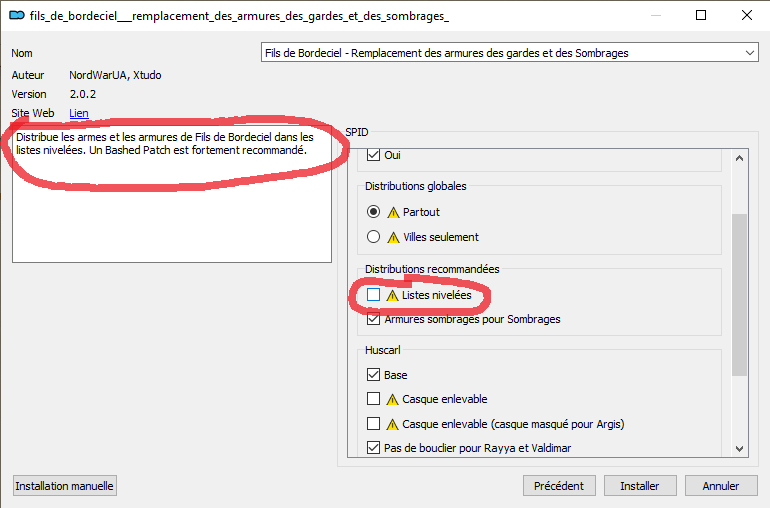Click the installer app icon in title bar

pos(17,16)
